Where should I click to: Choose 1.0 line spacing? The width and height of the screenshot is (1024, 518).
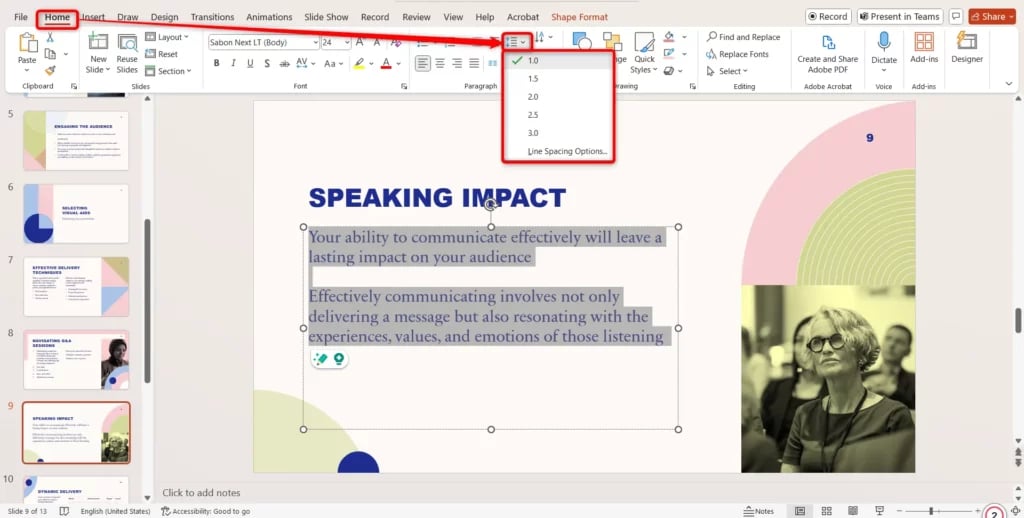(x=558, y=61)
